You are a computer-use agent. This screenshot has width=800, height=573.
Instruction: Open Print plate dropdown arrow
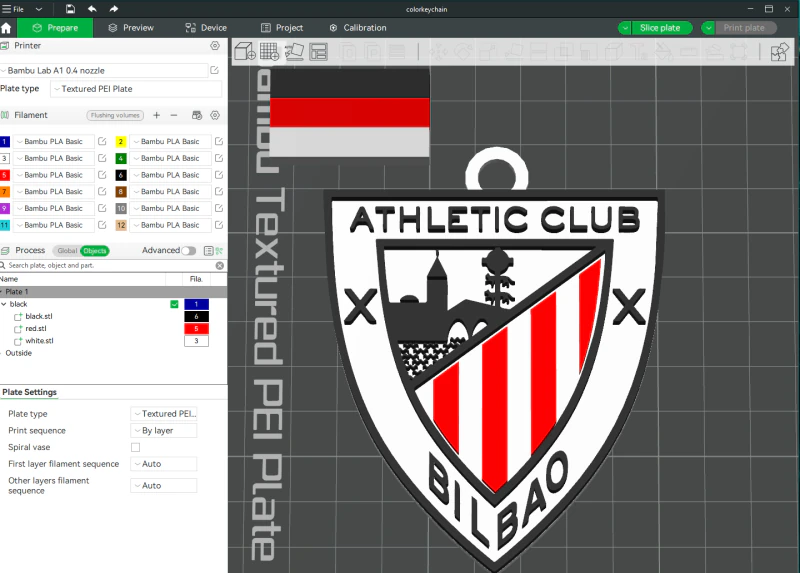pyautogui.click(x=708, y=28)
